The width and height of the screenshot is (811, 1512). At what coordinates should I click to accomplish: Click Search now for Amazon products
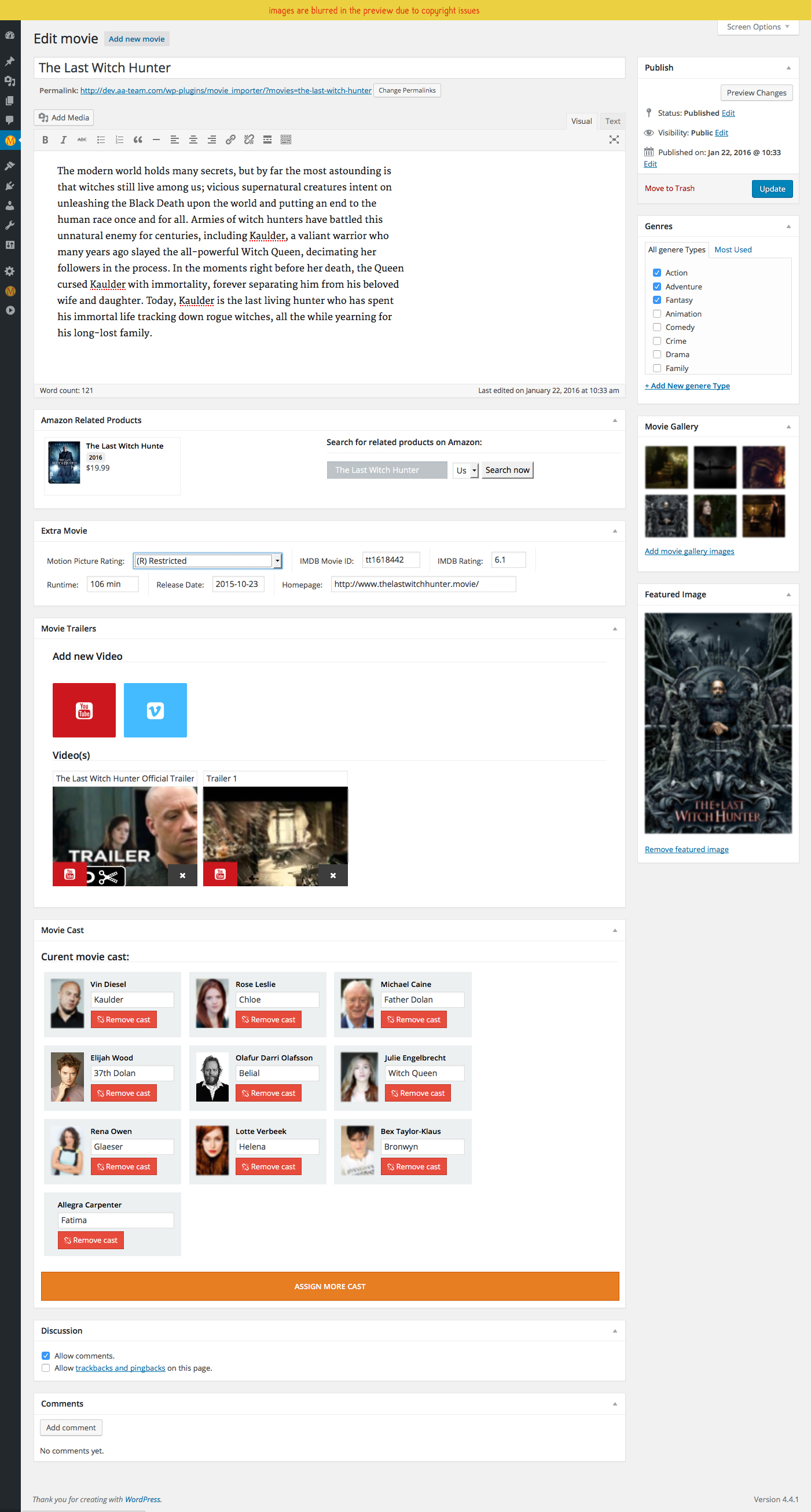click(x=507, y=470)
